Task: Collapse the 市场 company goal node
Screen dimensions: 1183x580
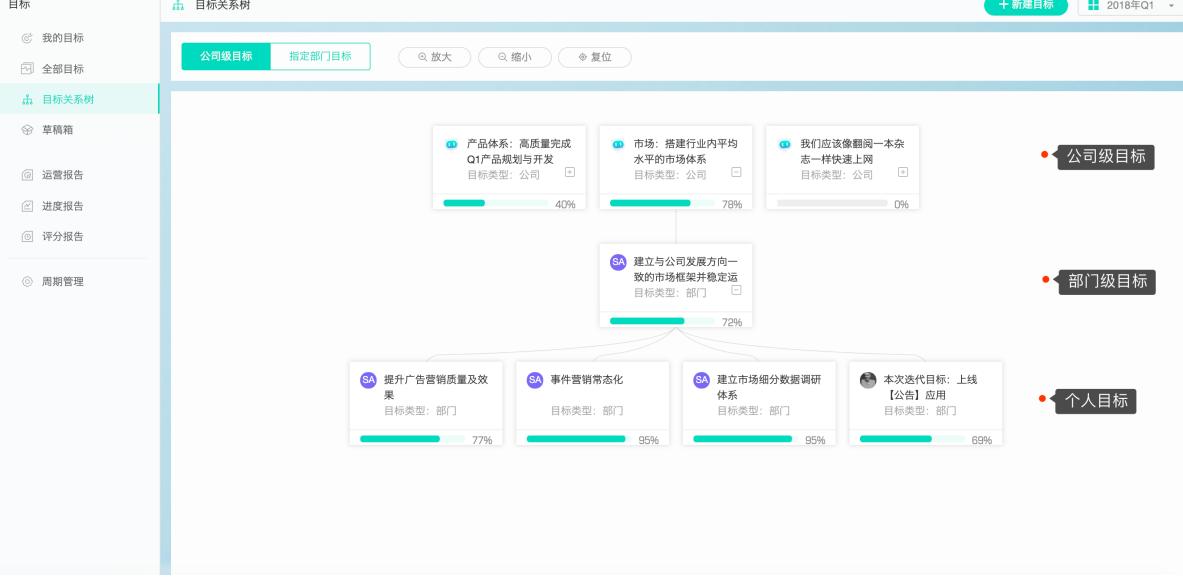Action: (x=737, y=172)
